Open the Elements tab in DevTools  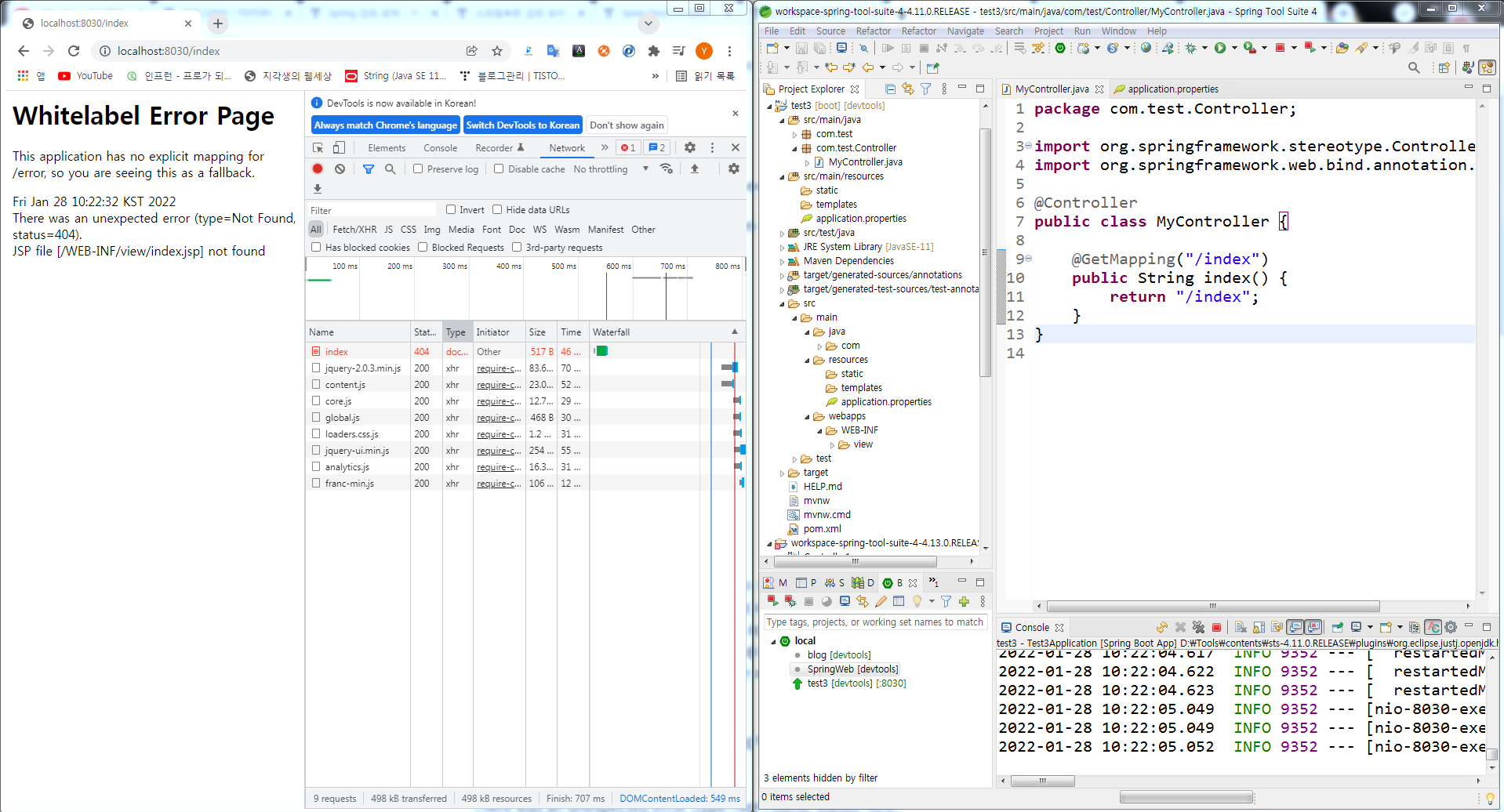pos(387,147)
